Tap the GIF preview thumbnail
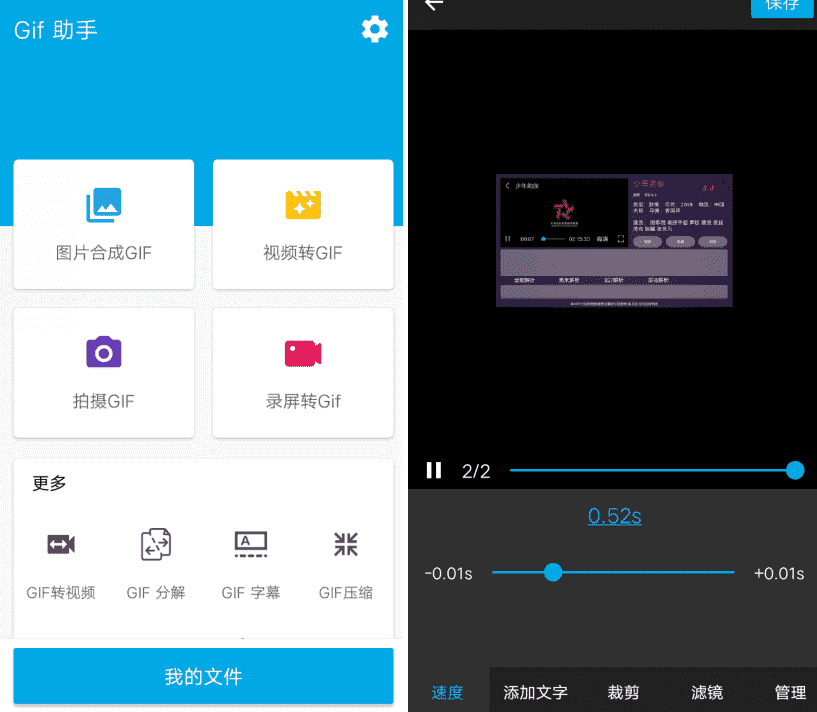The width and height of the screenshot is (817, 712). pyautogui.click(x=613, y=240)
